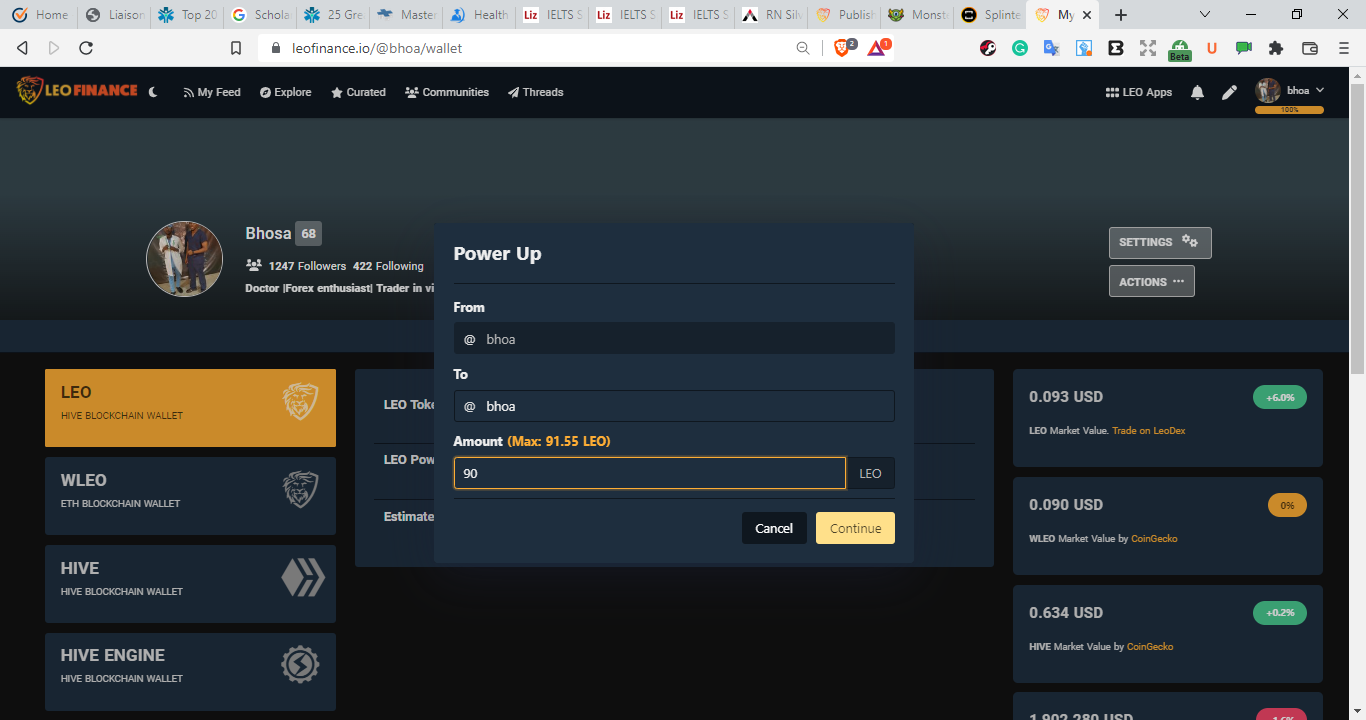Click the From account field

(674, 339)
